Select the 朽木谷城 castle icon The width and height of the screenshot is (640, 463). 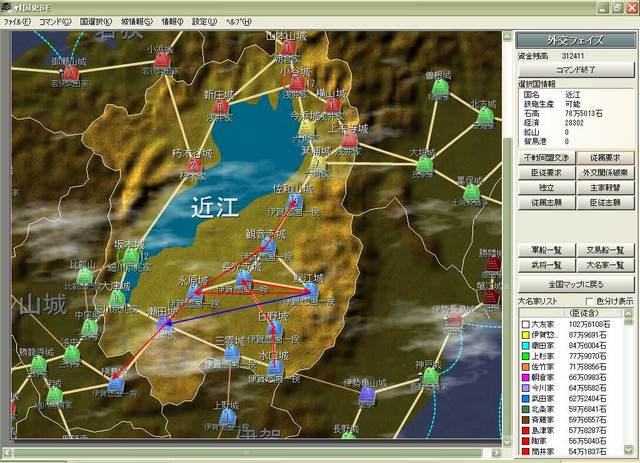pyautogui.click(x=194, y=165)
